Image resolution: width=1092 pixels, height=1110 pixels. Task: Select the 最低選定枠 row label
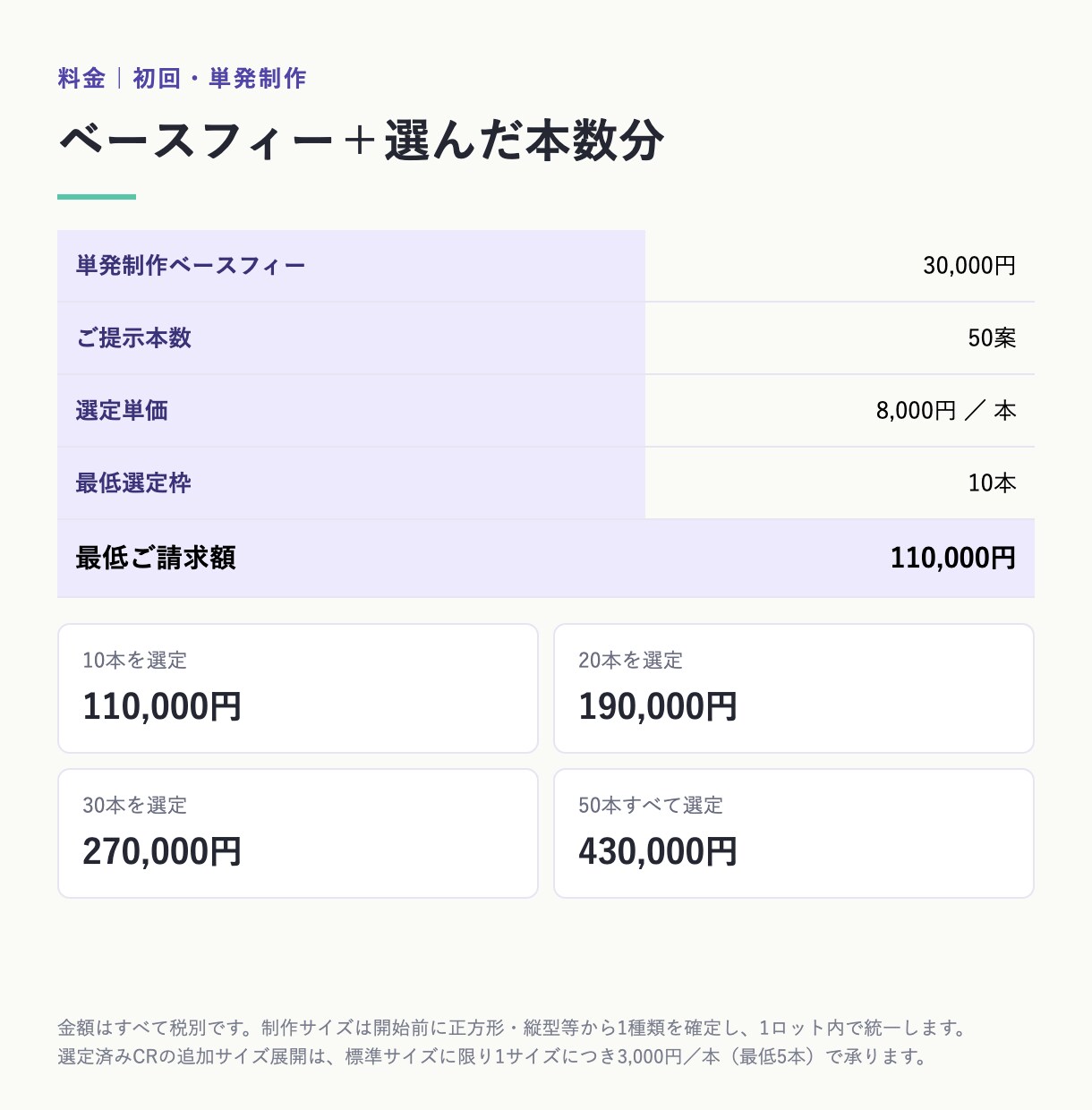133,483
